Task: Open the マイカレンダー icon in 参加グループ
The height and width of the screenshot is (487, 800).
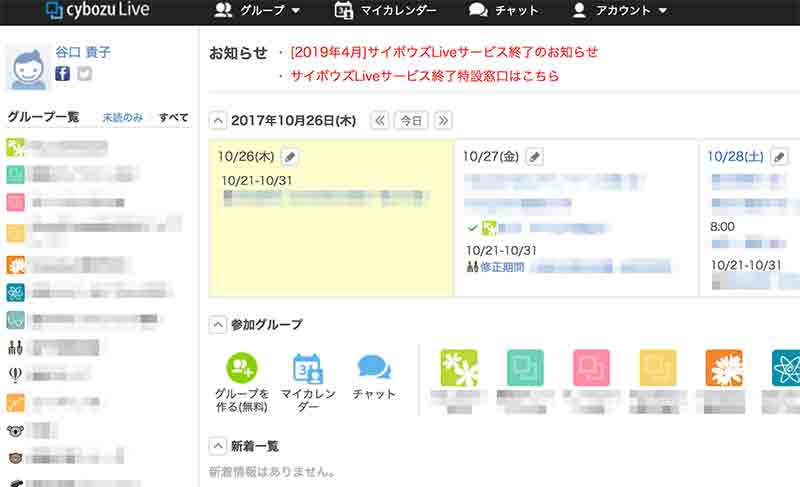Action: 307,368
